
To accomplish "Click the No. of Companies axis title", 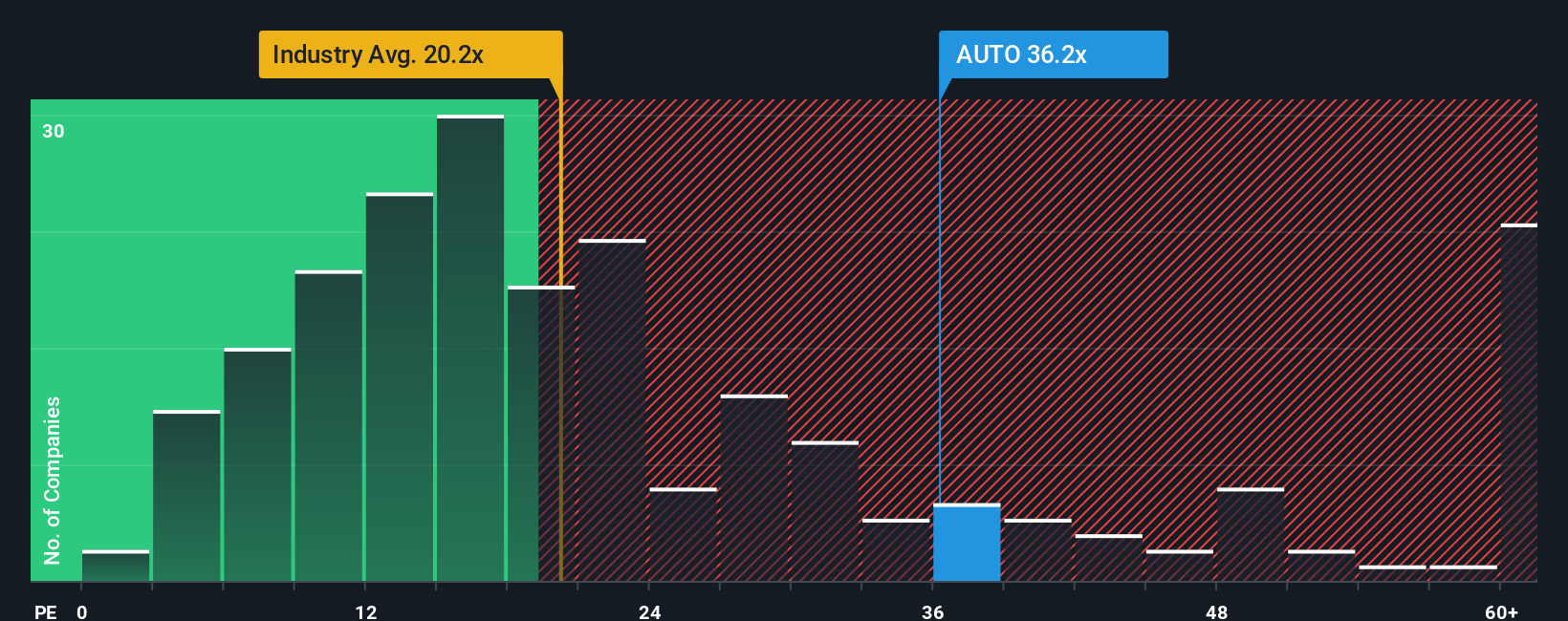I will [53, 480].
